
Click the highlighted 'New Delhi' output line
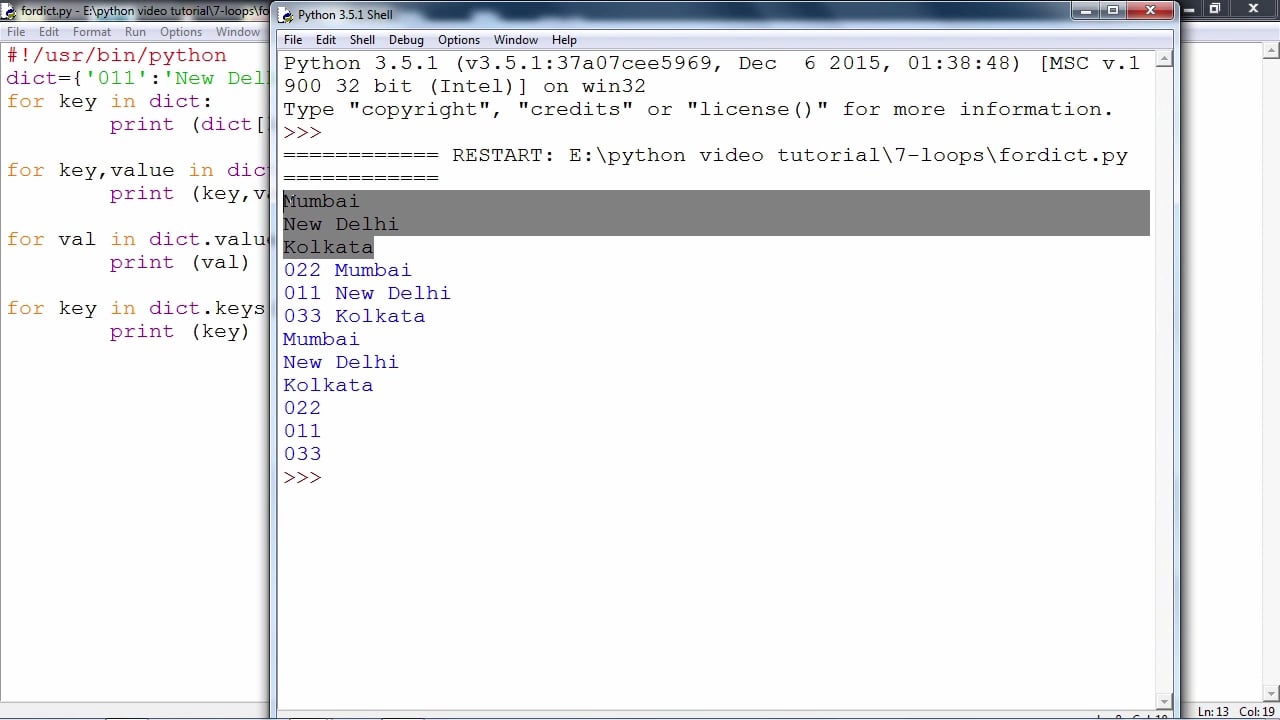coord(341,224)
